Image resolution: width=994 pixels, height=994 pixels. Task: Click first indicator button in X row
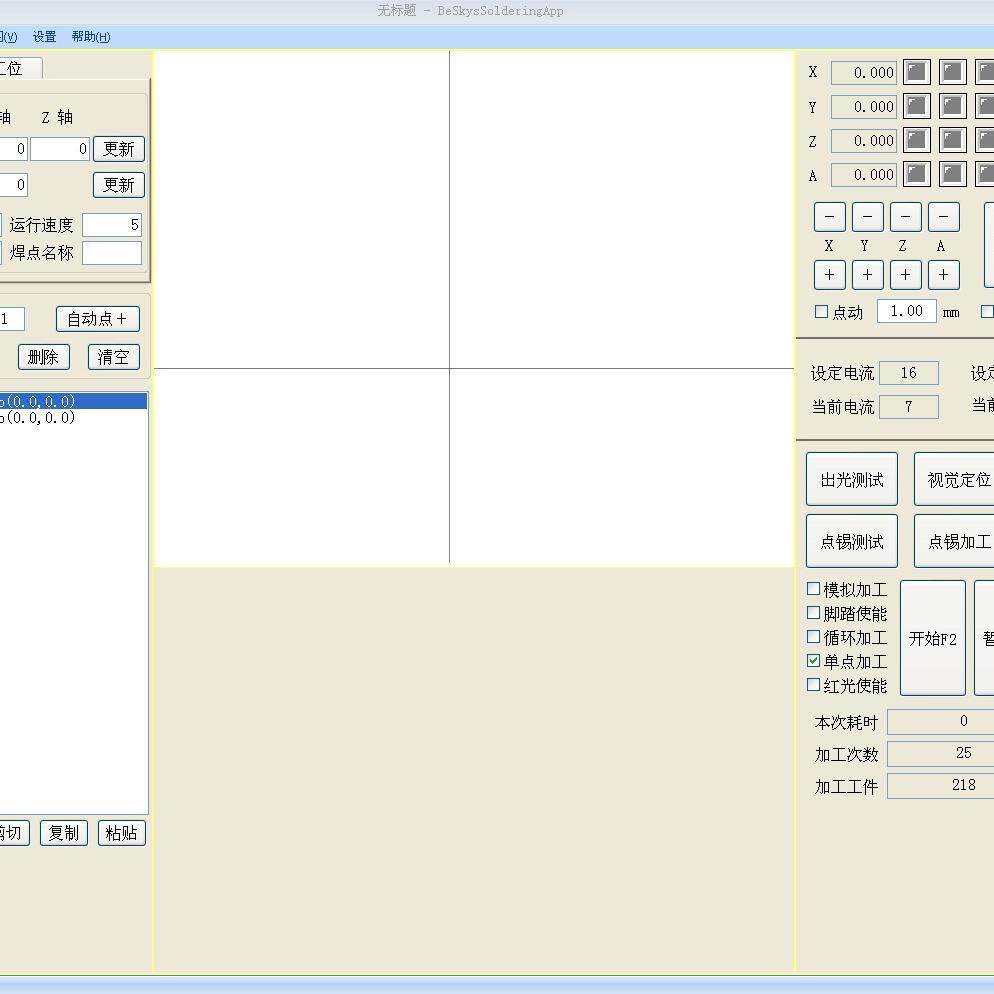[x=916, y=72]
